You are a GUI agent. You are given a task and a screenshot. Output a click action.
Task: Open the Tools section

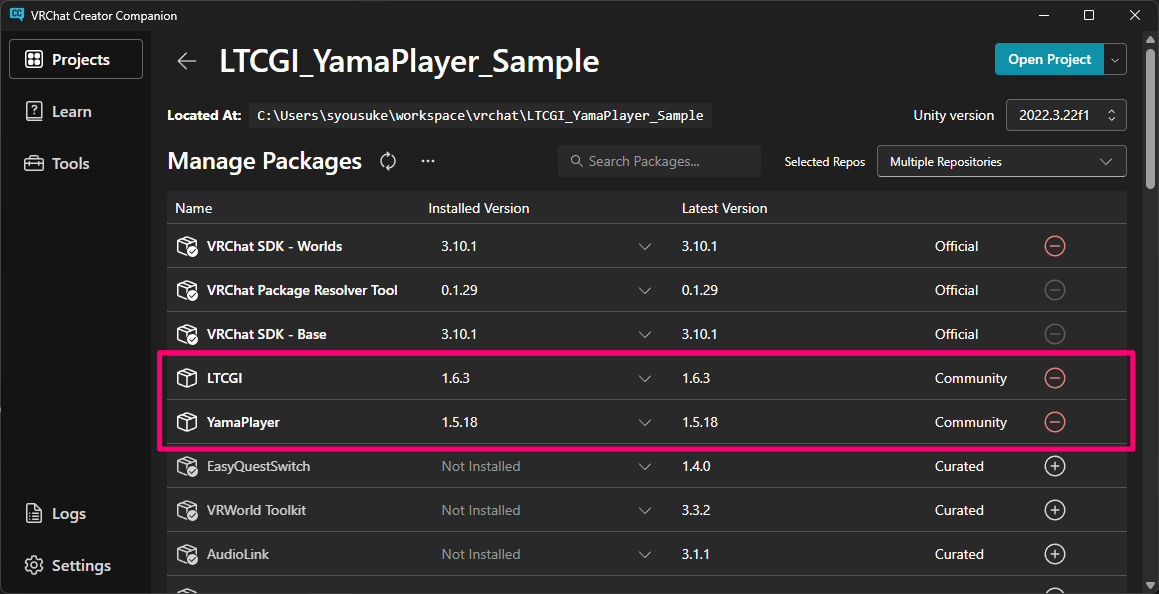coord(70,163)
